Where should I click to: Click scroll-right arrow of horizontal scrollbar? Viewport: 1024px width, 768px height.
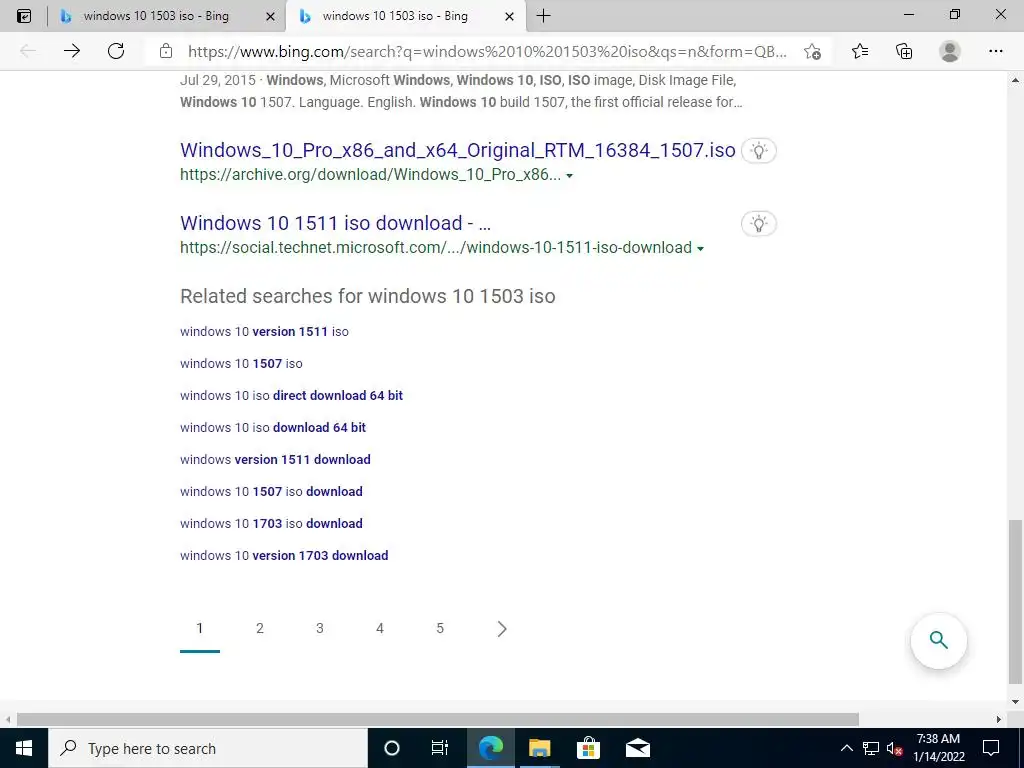[999, 719]
